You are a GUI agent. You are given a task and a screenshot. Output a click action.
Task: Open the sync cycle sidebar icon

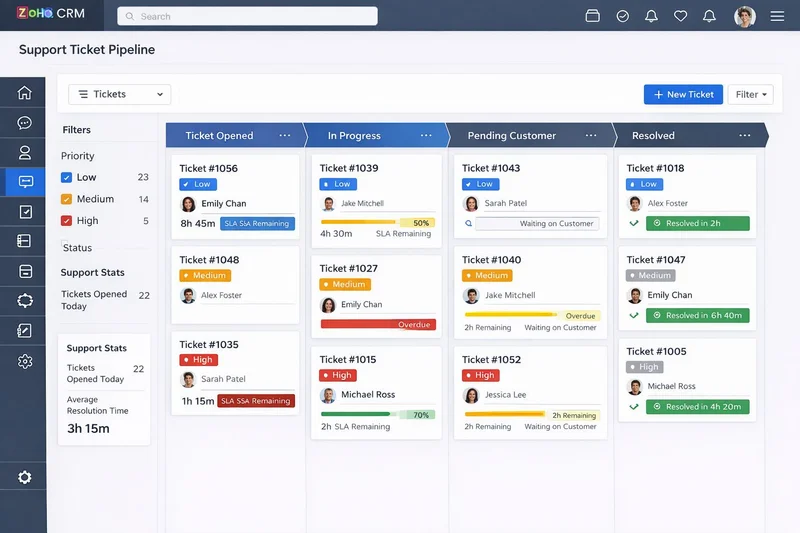click(25, 301)
